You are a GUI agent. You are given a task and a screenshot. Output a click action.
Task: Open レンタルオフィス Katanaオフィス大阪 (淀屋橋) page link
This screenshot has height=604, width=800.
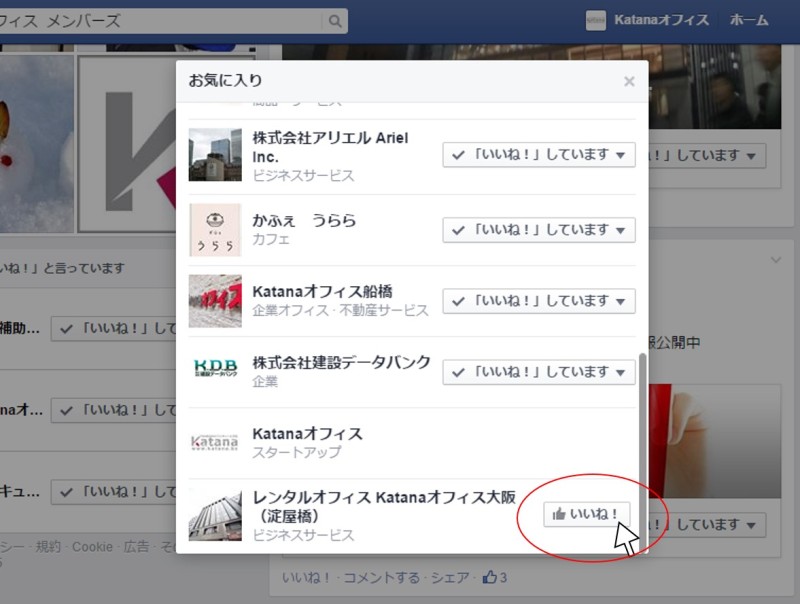(x=384, y=507)
